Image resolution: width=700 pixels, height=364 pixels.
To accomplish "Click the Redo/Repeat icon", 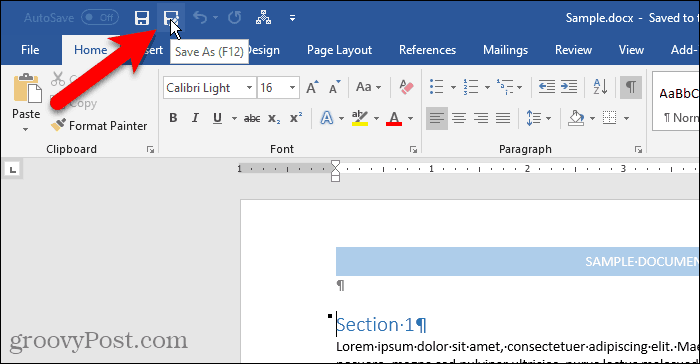I will point(234,18).
